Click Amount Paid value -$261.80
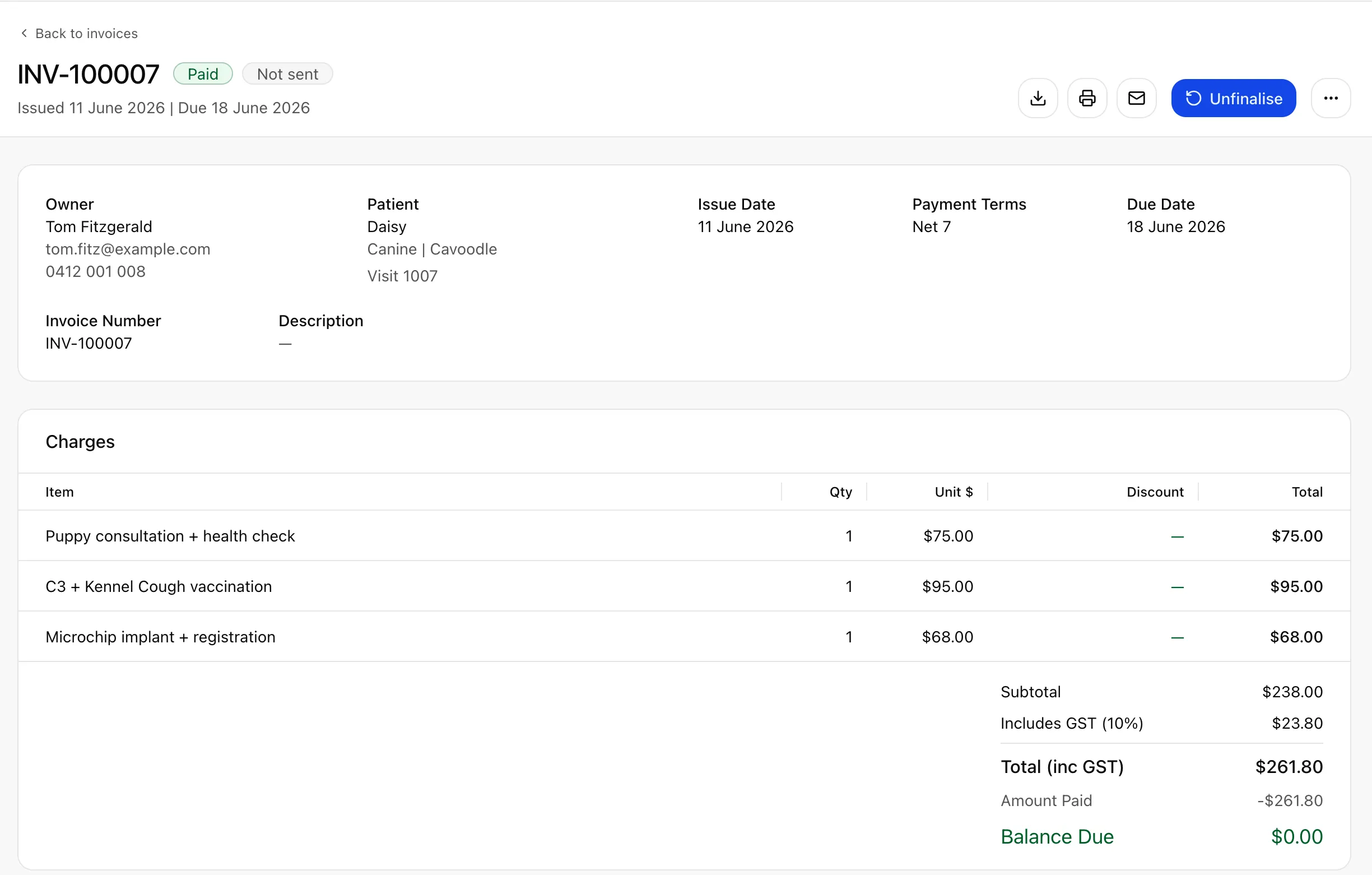 [x=1290, y=801]
